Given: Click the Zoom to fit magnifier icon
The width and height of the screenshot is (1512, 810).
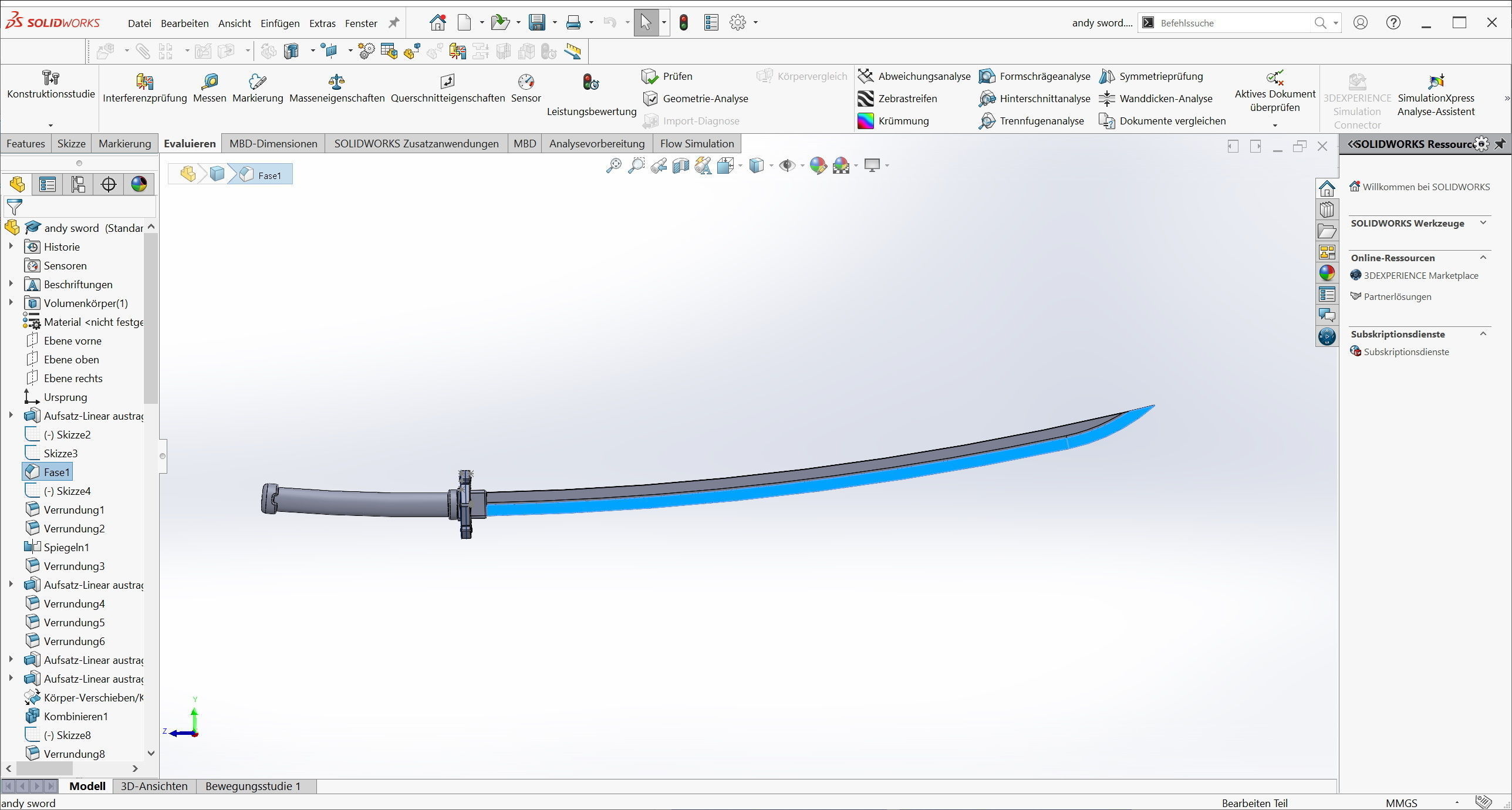Looking at the screenshot, I should (x=613, y=166).
